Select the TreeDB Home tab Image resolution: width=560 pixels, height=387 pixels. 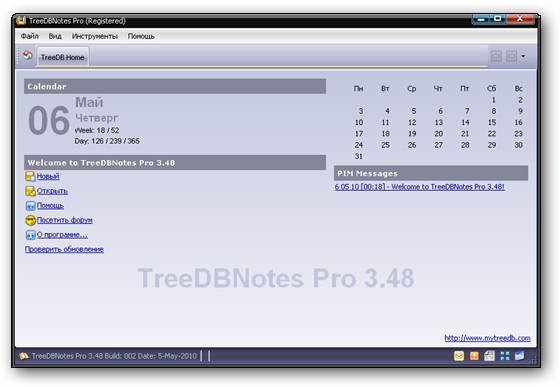tap(63, 57)
